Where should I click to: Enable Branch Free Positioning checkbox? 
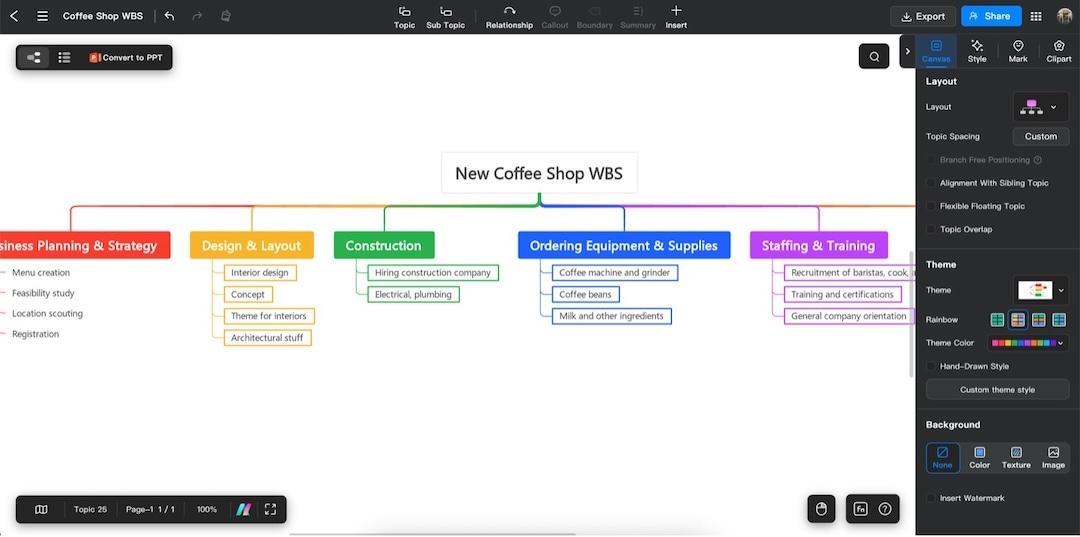(931, 160)
